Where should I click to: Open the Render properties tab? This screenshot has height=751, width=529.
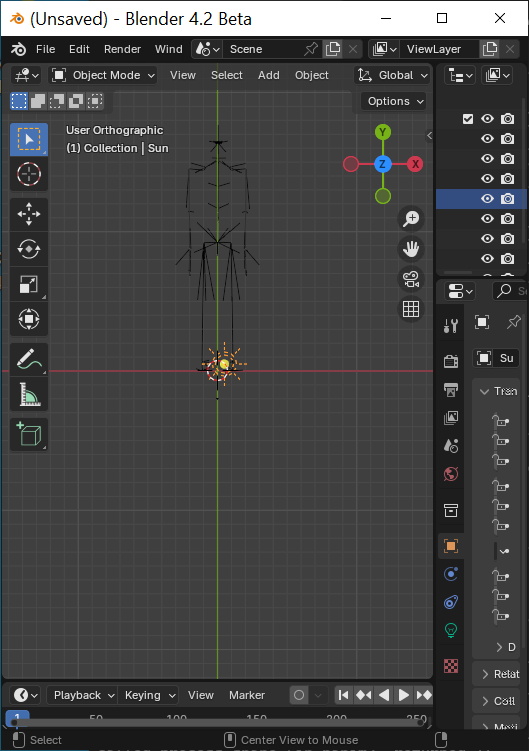point(451,361)
